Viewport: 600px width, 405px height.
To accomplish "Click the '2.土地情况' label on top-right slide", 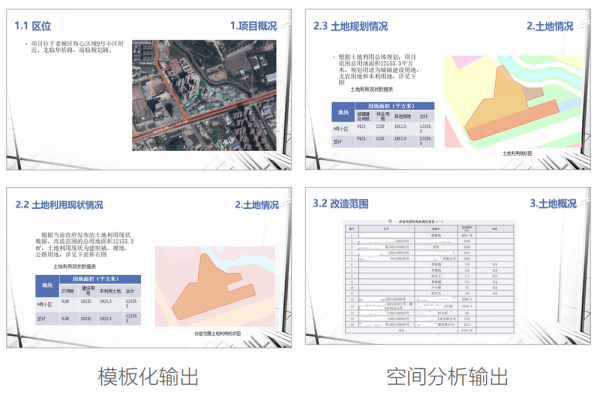I will tap(553, 26).
